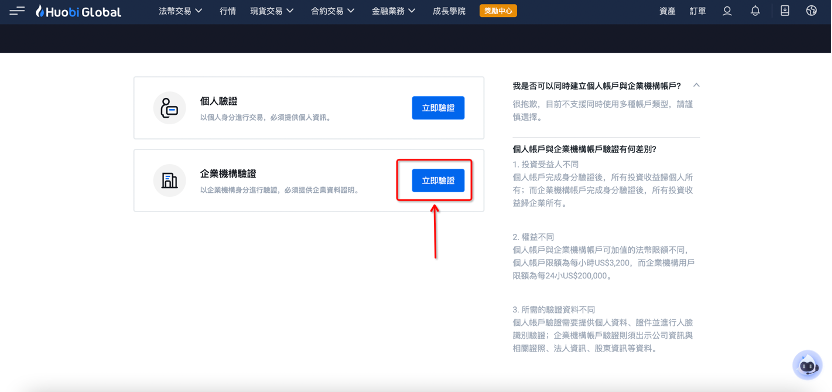Viewport: 832px width, 392px height.
Task: Click the Huobi Global logo
Action: click(x=78, y=11)
